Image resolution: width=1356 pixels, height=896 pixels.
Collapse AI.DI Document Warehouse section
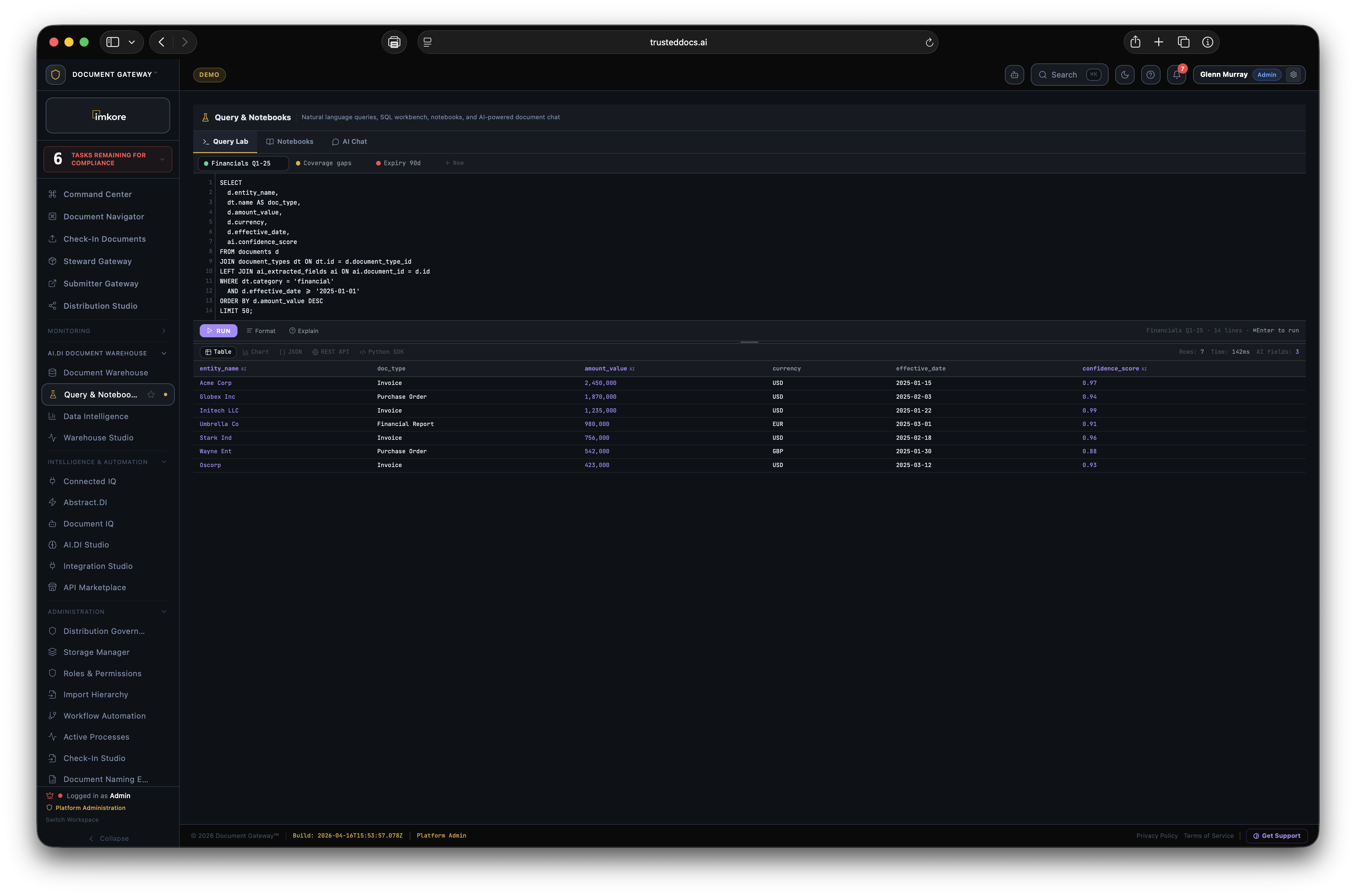(107, 353)
